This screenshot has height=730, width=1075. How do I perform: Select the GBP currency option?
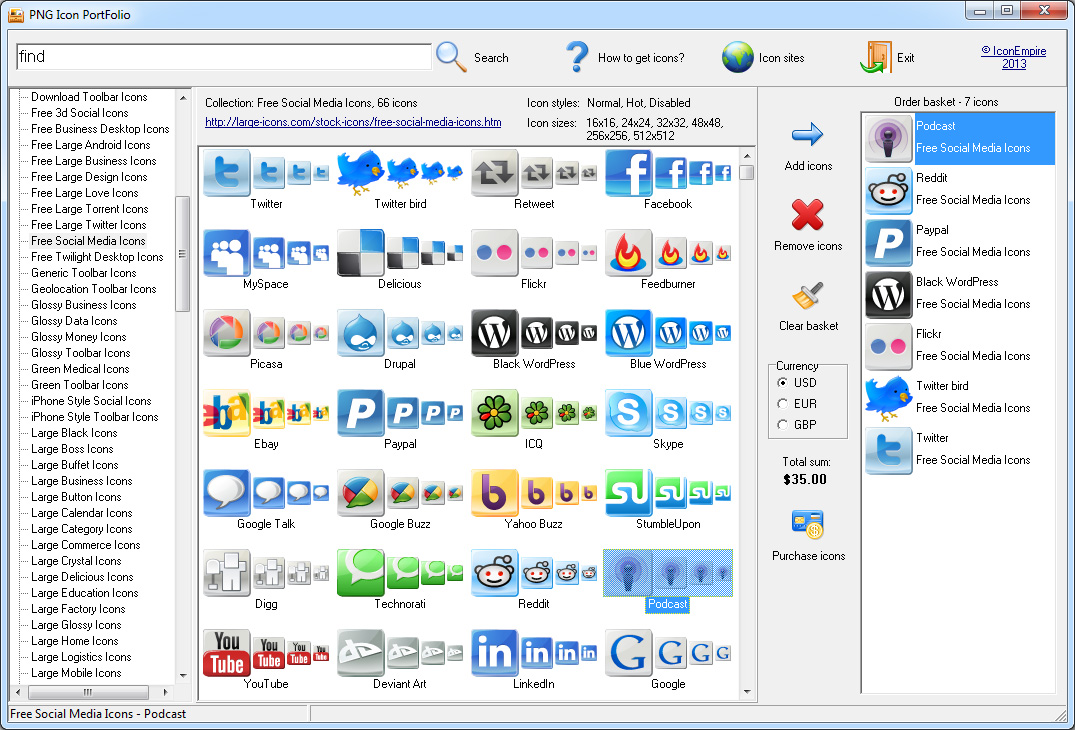[783, 425]
